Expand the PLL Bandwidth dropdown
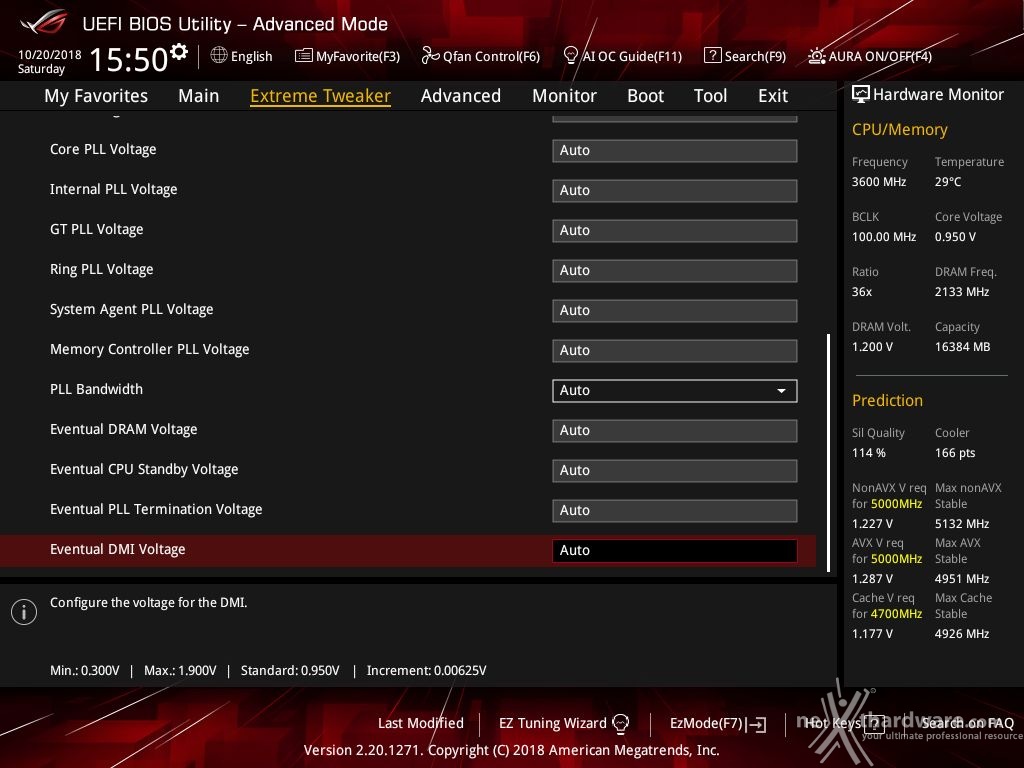This screenshot has width=1024, height=768. coord(675,391)
